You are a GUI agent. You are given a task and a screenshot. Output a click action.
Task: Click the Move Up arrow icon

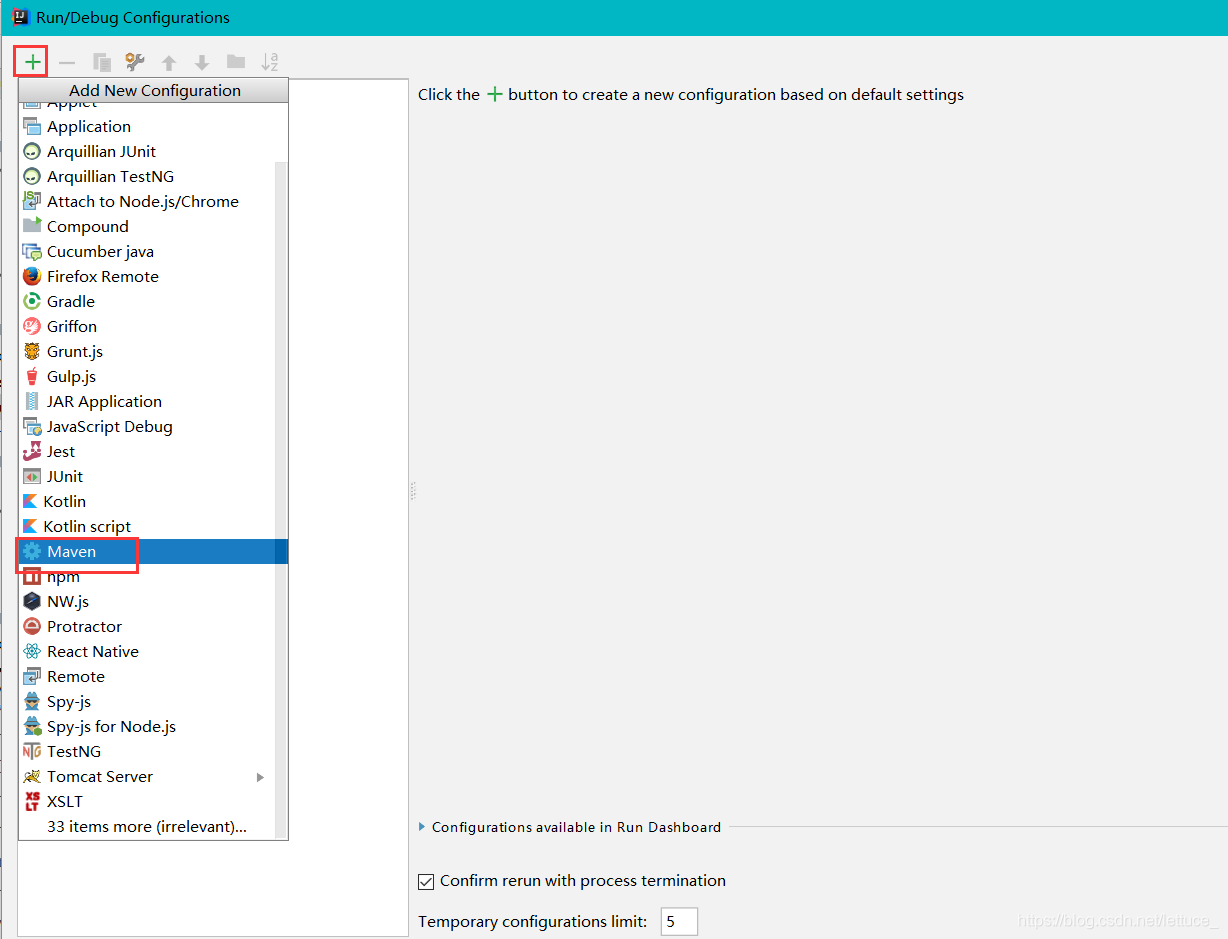169,62
